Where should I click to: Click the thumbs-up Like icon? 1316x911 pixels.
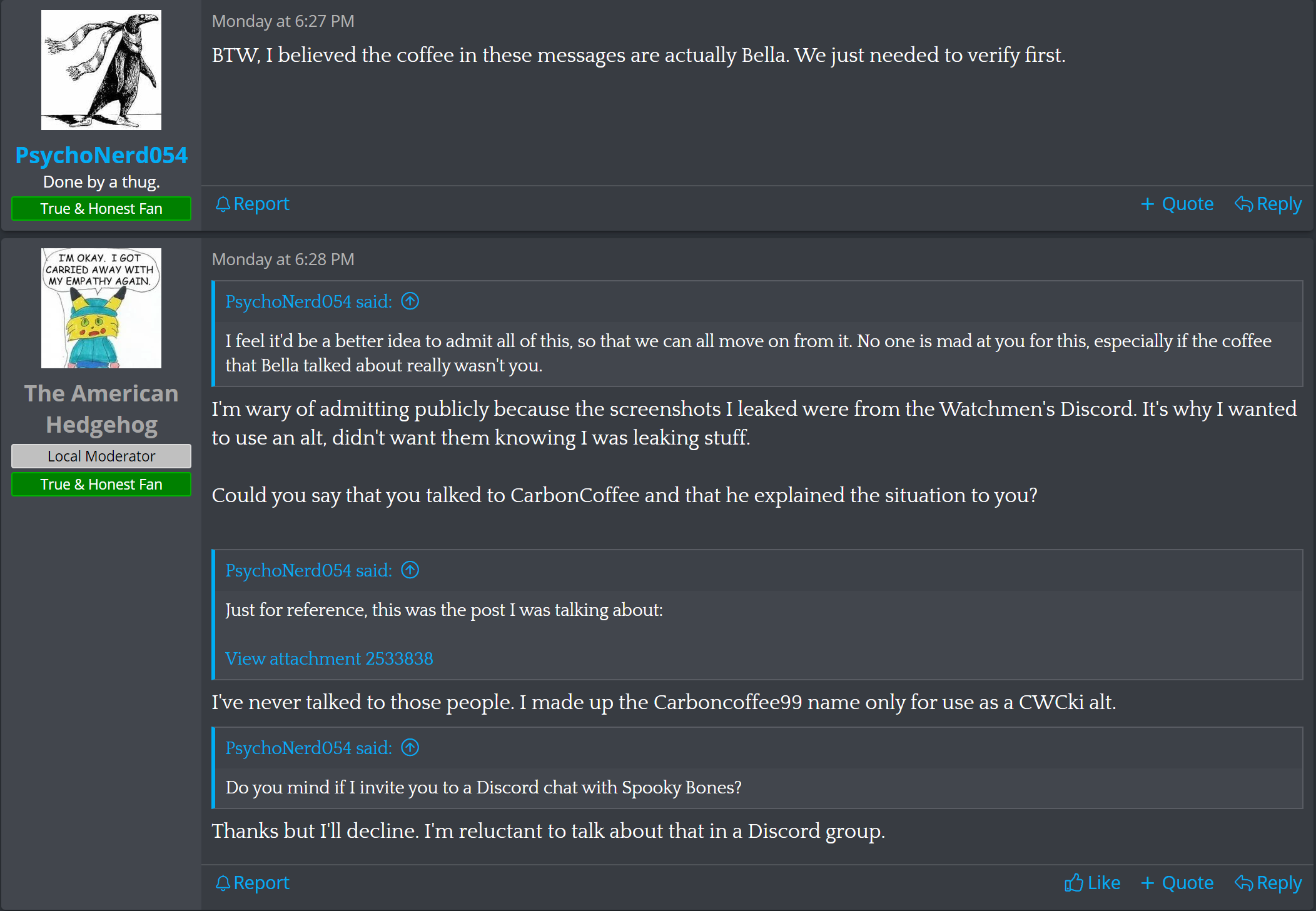[x=1073, y=883]
